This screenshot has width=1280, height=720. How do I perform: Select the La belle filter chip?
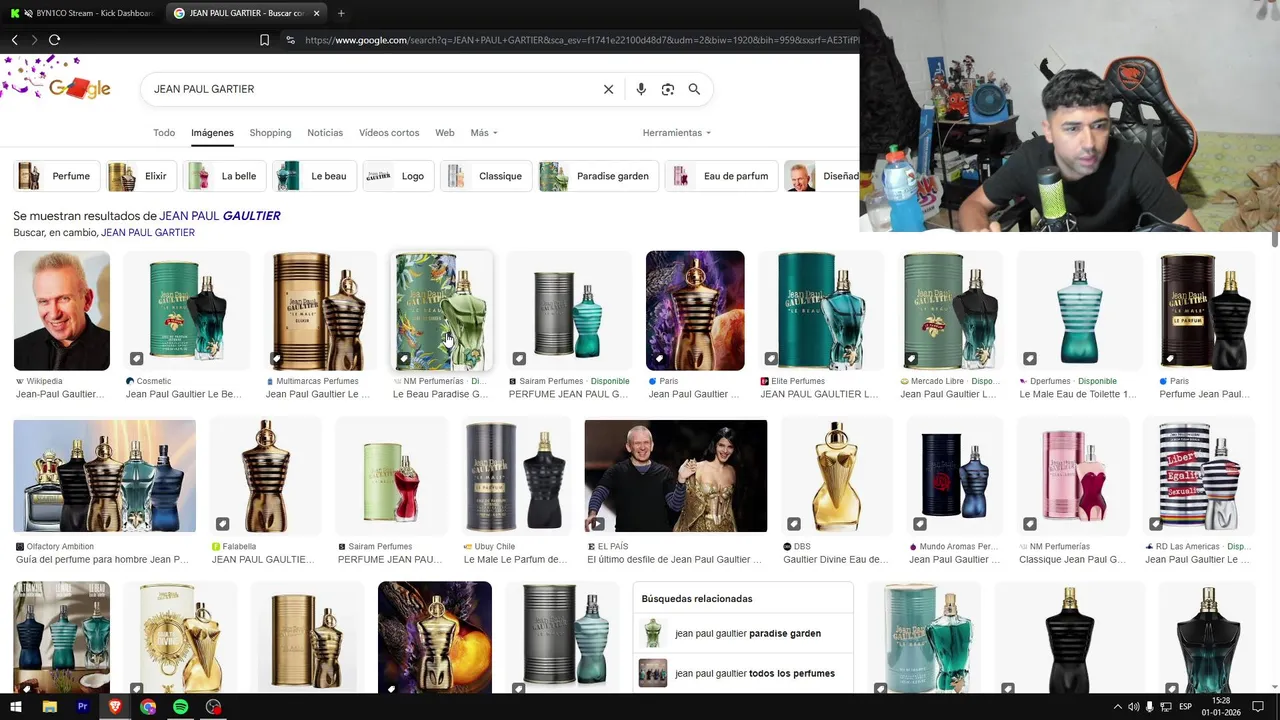point(225,176)
